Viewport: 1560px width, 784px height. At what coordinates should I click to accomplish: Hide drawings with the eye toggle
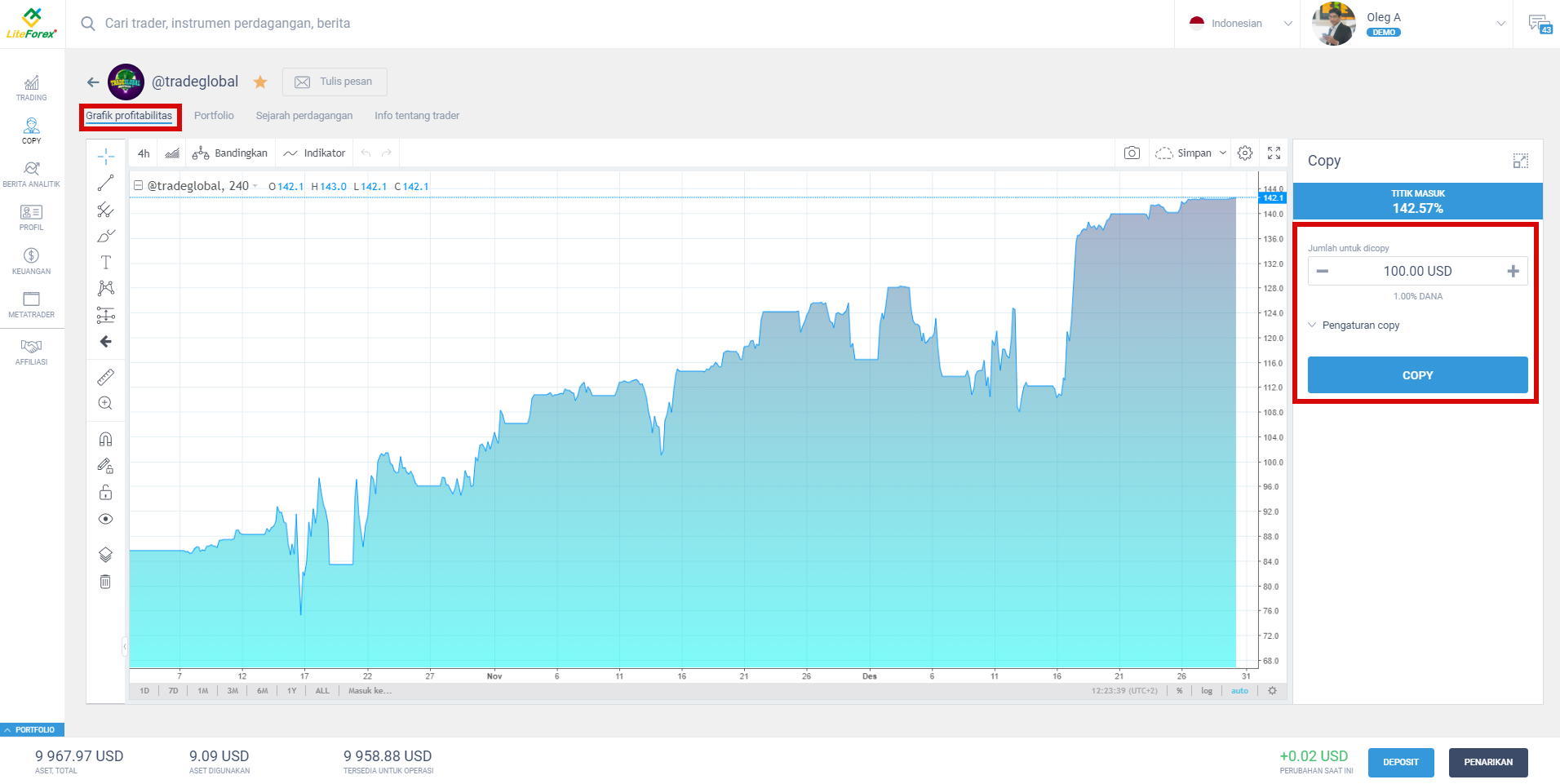point(105,518)
